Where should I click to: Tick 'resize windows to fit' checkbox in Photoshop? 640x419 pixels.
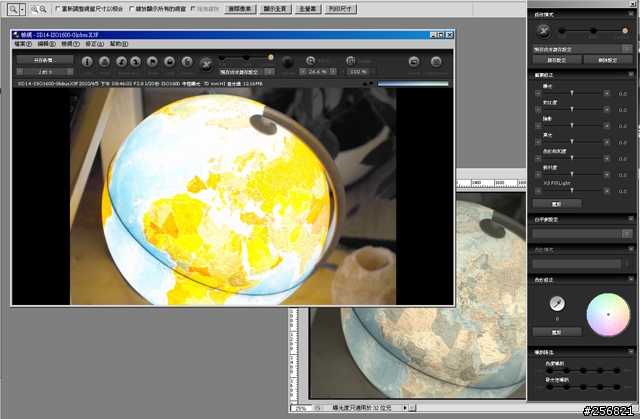pos(58,9)
